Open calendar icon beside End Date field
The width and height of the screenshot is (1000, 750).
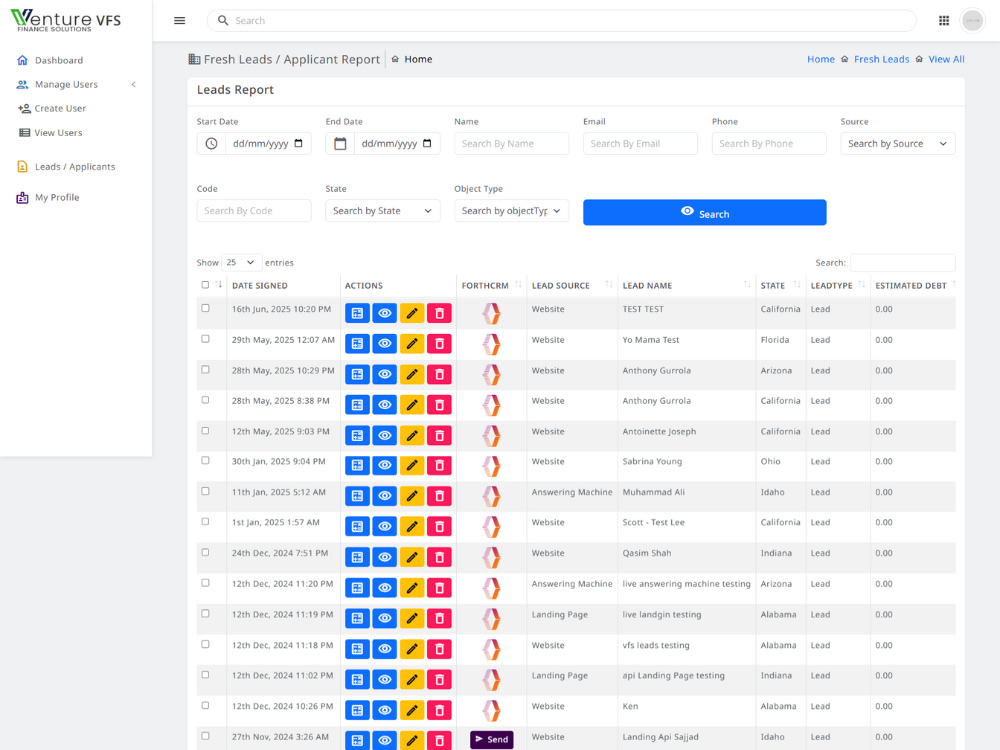click(x=340, y=143)
